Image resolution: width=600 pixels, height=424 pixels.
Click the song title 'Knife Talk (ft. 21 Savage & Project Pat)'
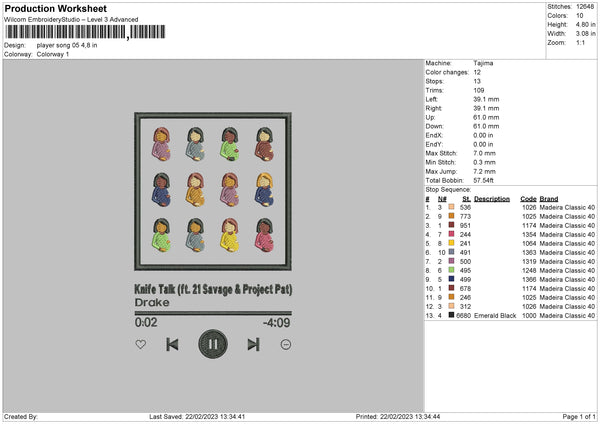pyautogui.click(x=213, y=290)
